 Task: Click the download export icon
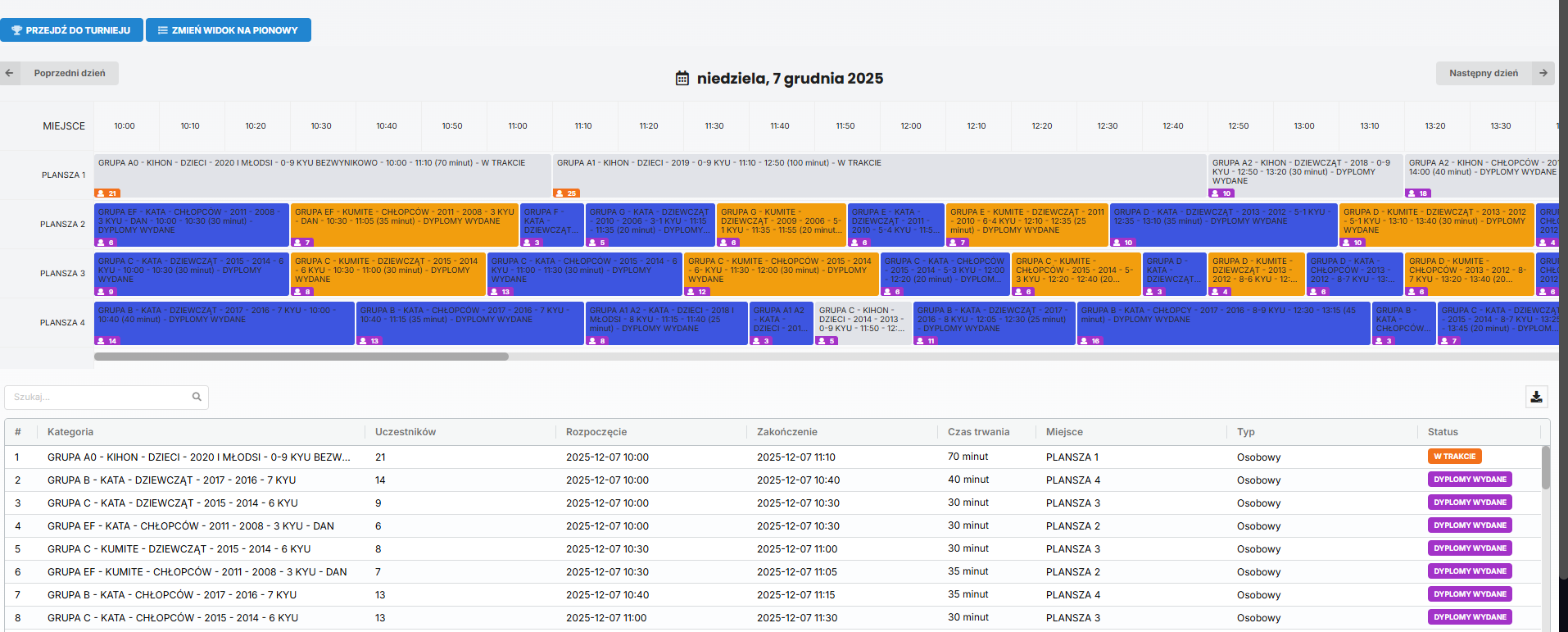pos(1536,397)
